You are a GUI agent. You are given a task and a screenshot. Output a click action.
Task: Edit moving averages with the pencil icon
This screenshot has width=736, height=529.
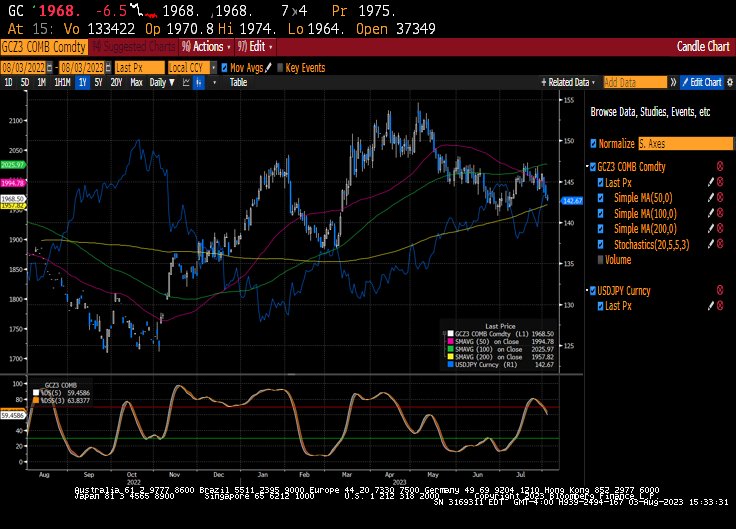268,68
